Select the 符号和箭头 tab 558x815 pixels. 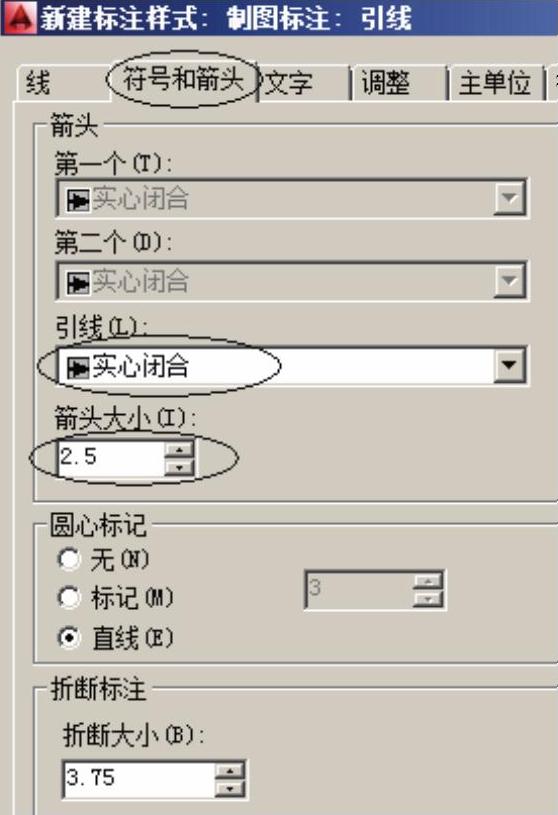(x=183, y=80)
